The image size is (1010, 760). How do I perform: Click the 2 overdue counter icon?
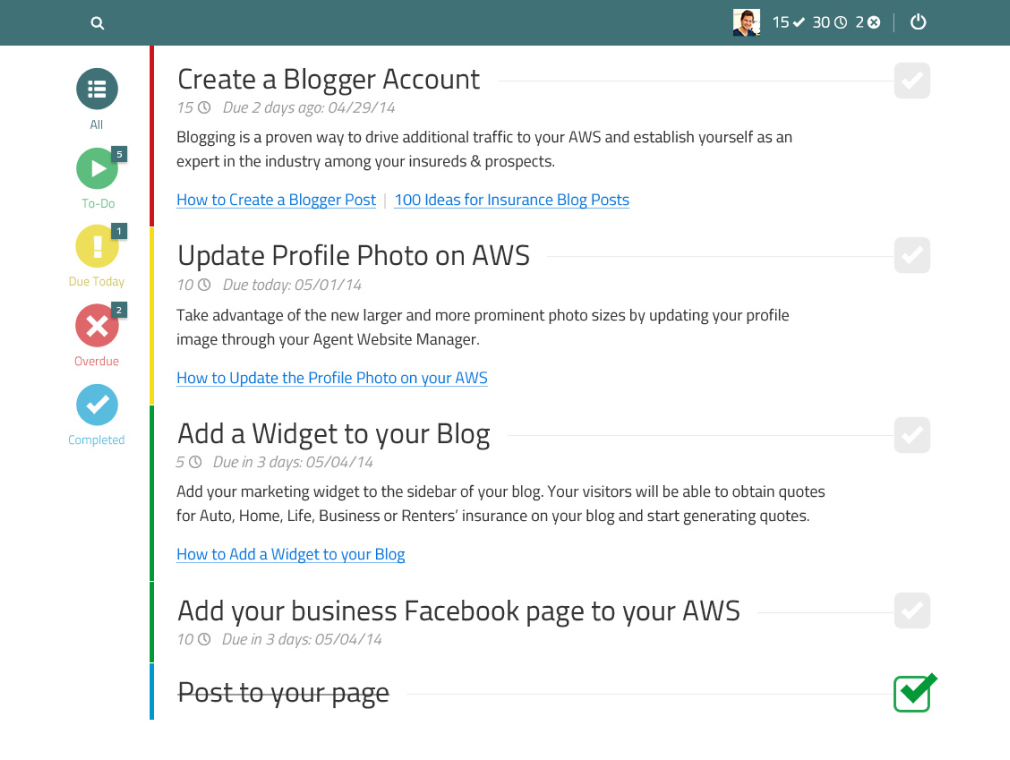point(868,22)
